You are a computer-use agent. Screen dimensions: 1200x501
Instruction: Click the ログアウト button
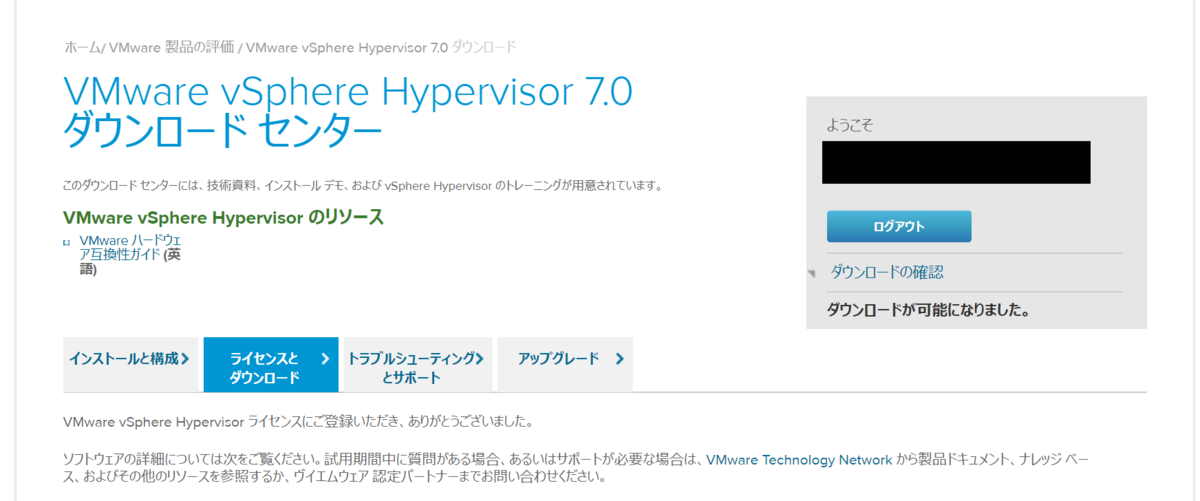(899, 226)
